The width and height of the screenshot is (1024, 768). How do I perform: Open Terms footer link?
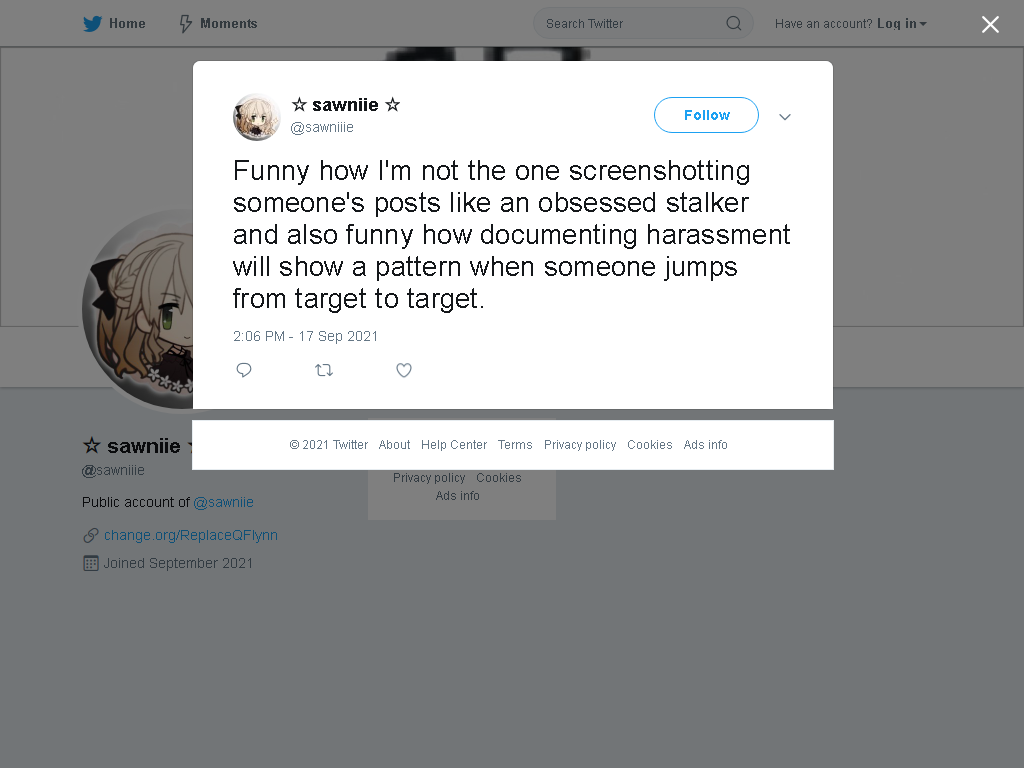515,445
